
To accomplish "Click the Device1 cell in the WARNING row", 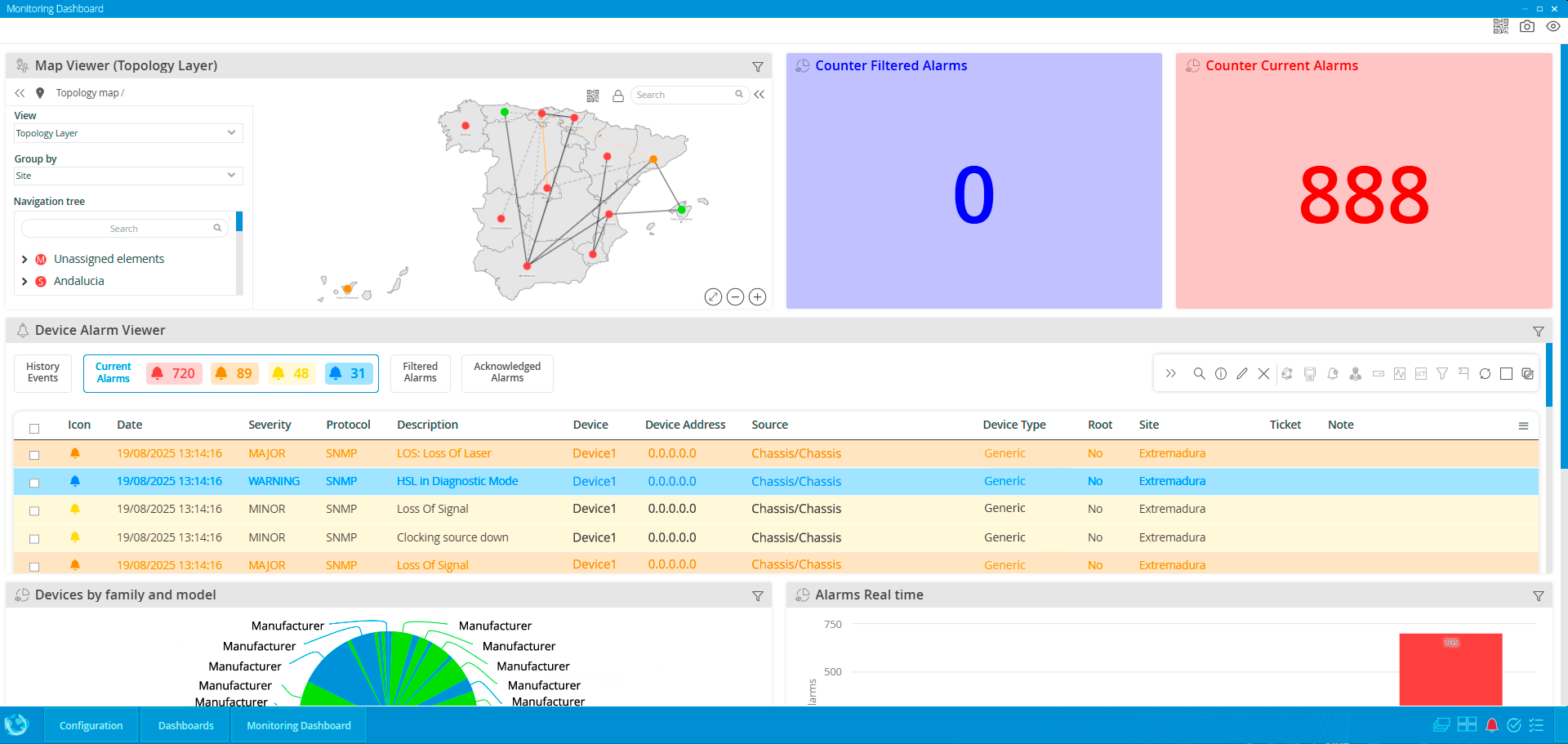I will point(595,481).
